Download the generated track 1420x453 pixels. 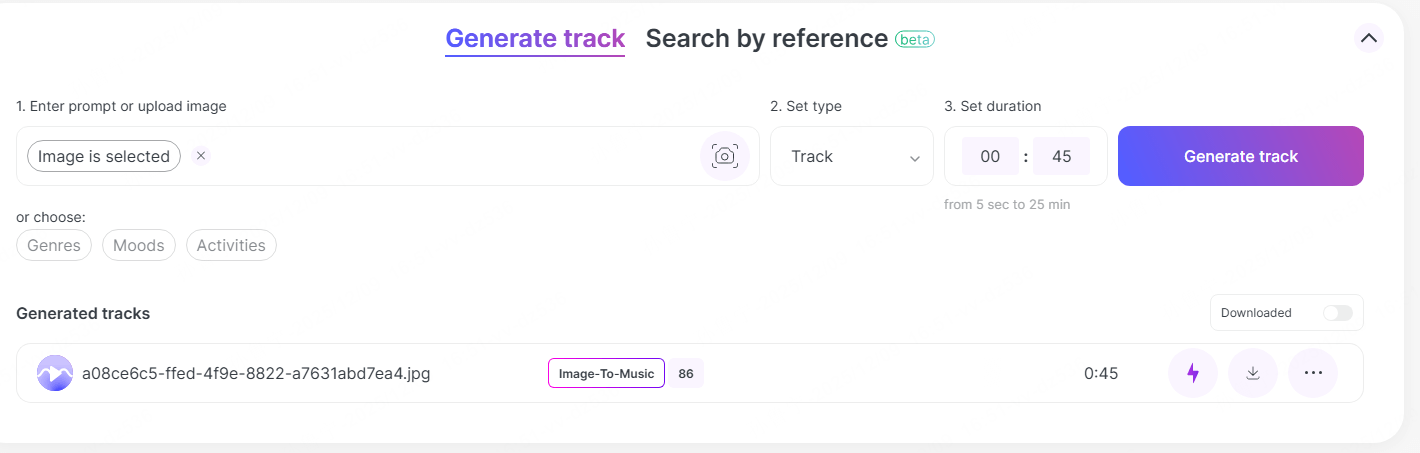click(1252, 373)
